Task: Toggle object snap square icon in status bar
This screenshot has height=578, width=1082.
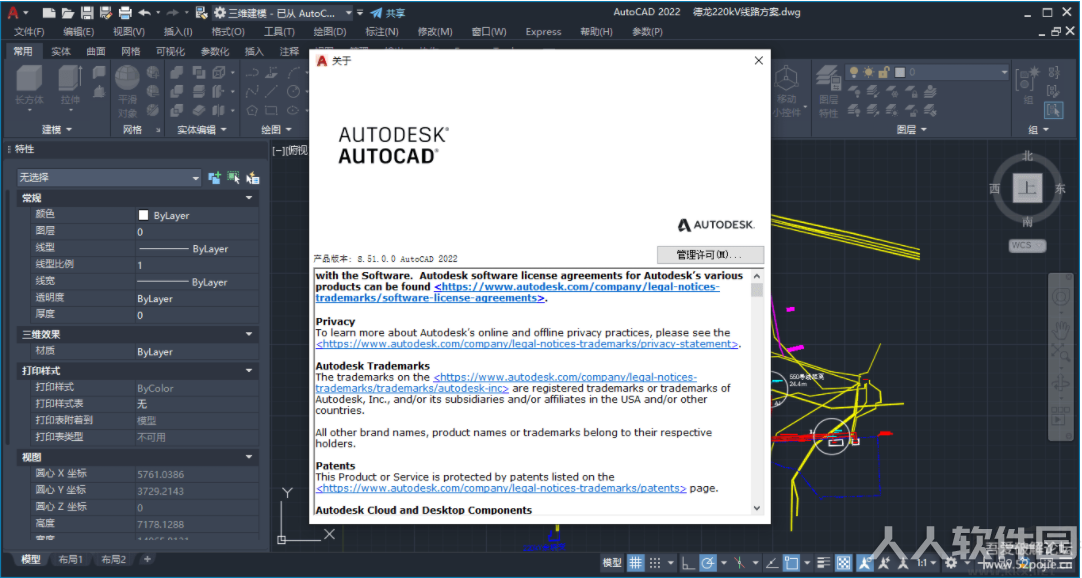Action: point(791,563)
